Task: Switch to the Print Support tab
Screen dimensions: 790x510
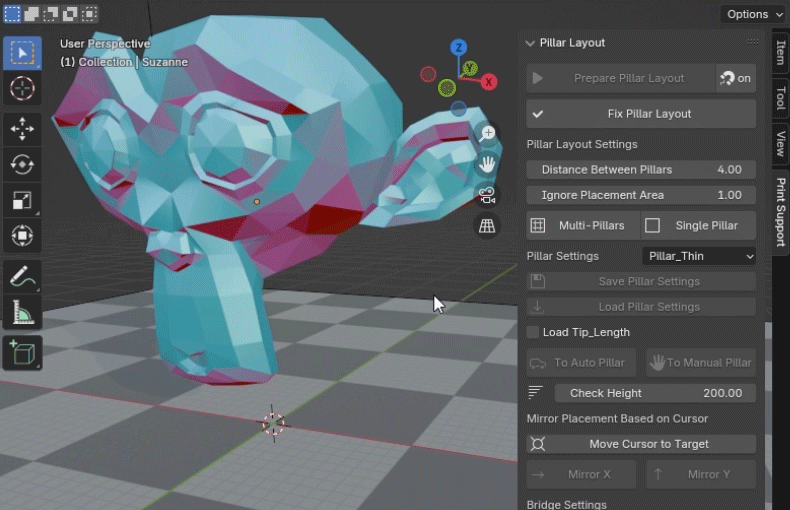Action: 781,212
